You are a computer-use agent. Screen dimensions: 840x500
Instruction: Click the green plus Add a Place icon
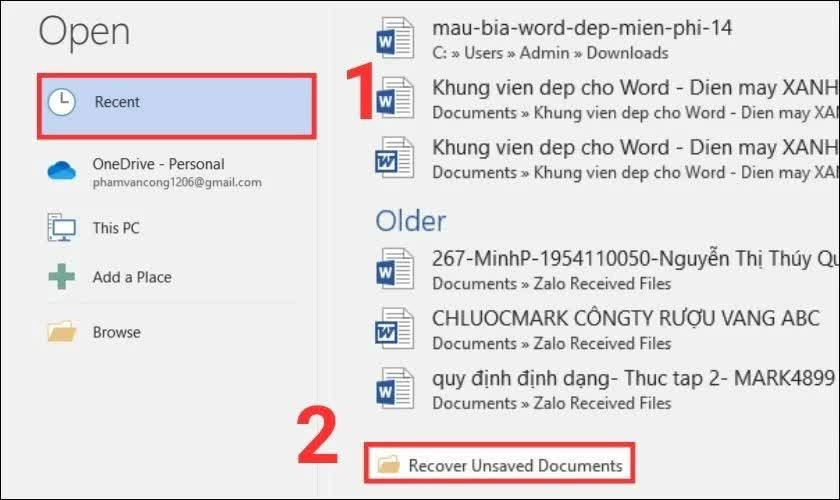click(62, 277)
